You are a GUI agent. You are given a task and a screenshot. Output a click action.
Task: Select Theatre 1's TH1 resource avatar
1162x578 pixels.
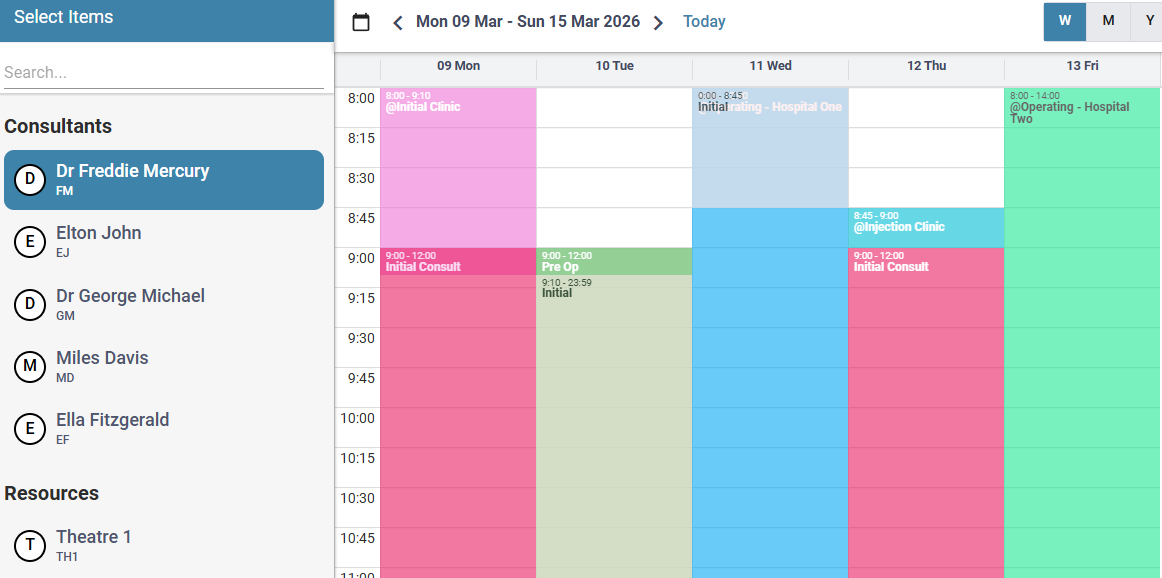29,546
